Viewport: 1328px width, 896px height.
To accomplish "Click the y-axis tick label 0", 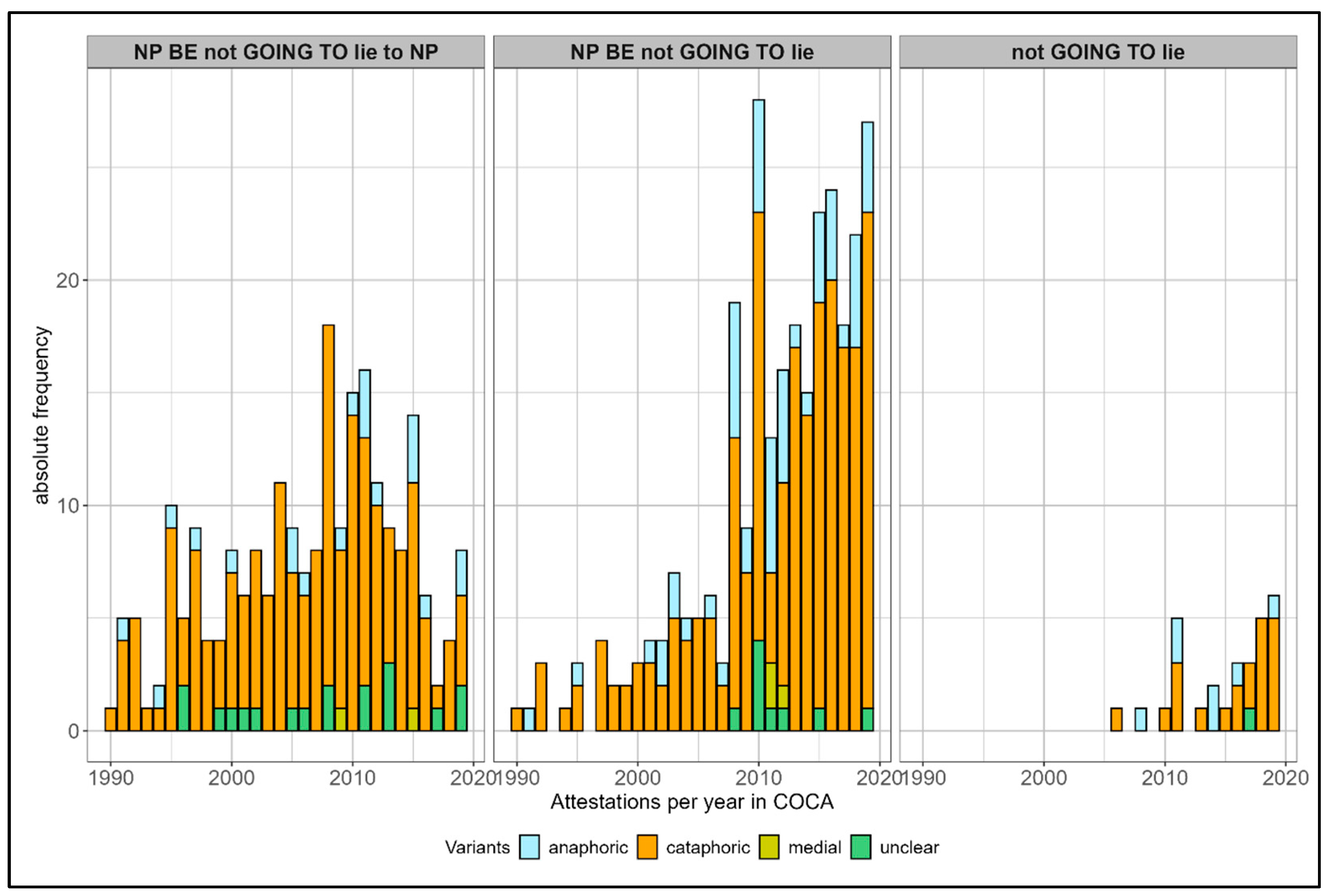I will pyautogui.click(x=73, y=731).
